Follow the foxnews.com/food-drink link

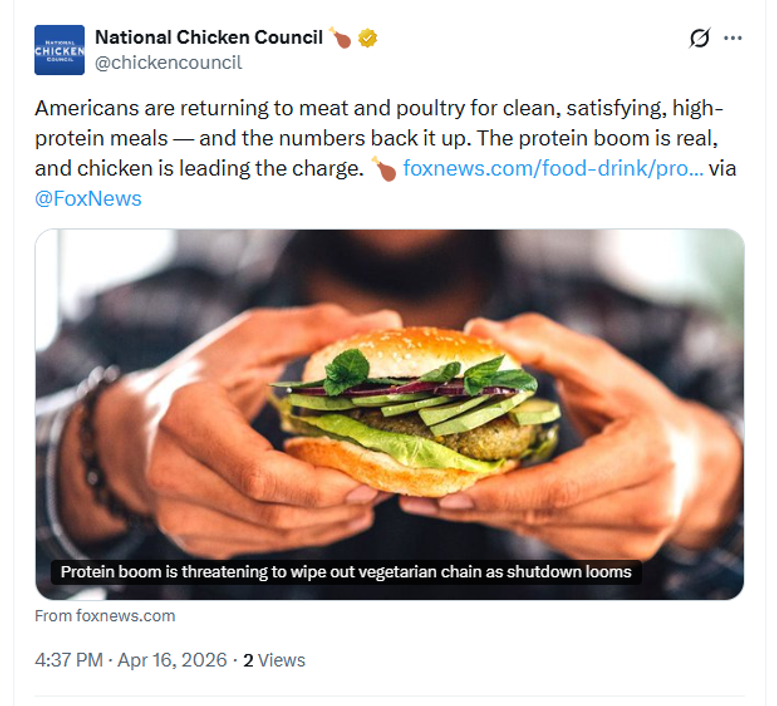553,168
